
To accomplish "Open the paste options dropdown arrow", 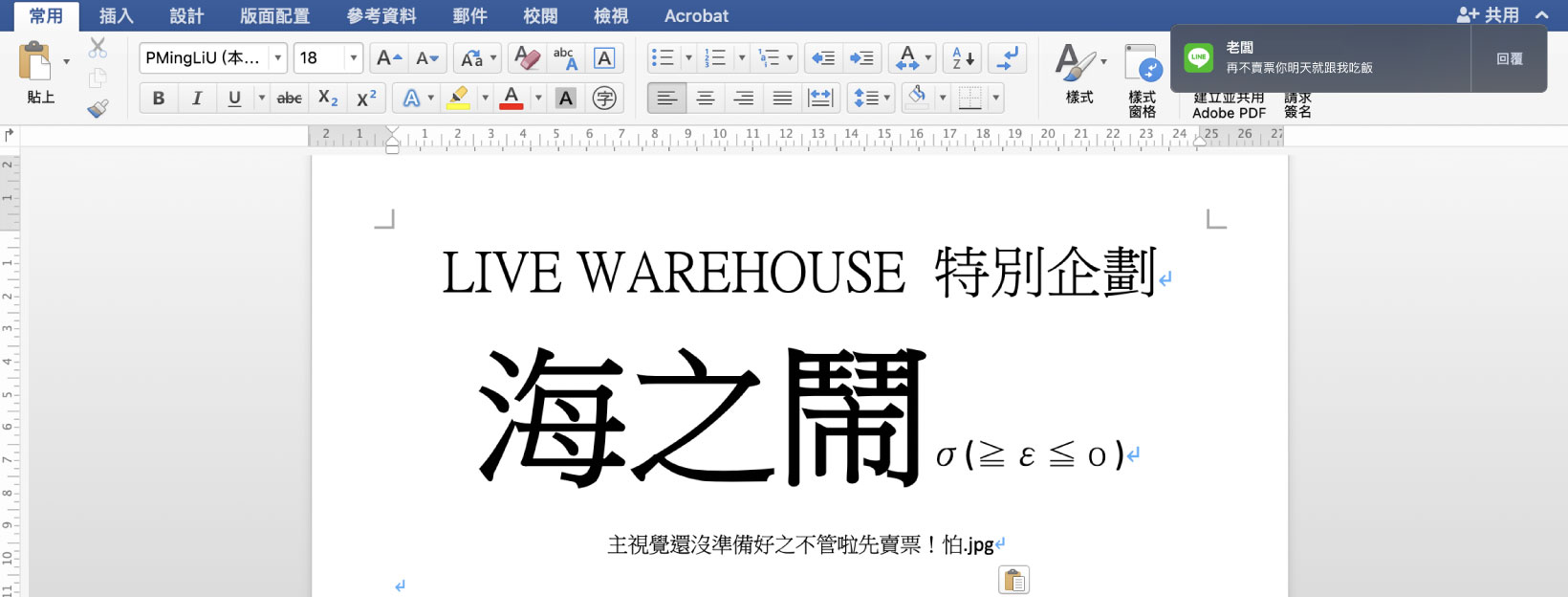I will point(66,62).
